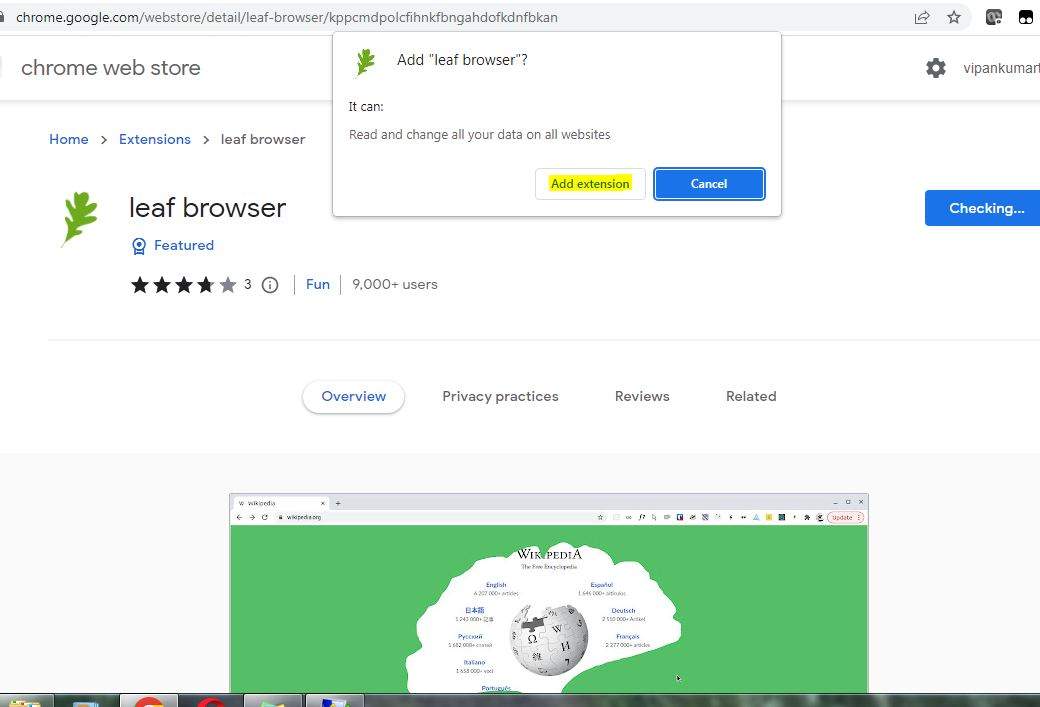The image size is (1040, 707).
Task: Click the "It can:" label in dialog
Action: pos(366,107)
